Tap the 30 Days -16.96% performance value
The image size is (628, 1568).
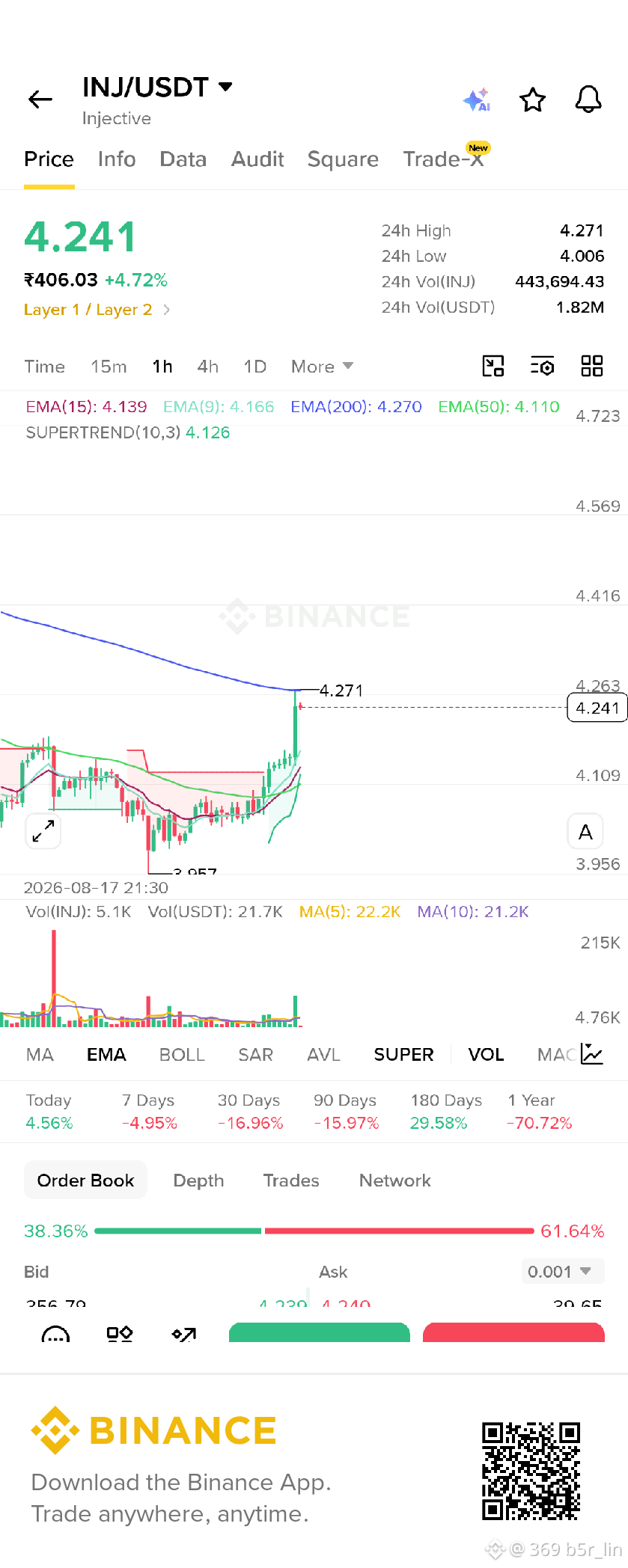pyautogui.click(x=250, y=1124)
